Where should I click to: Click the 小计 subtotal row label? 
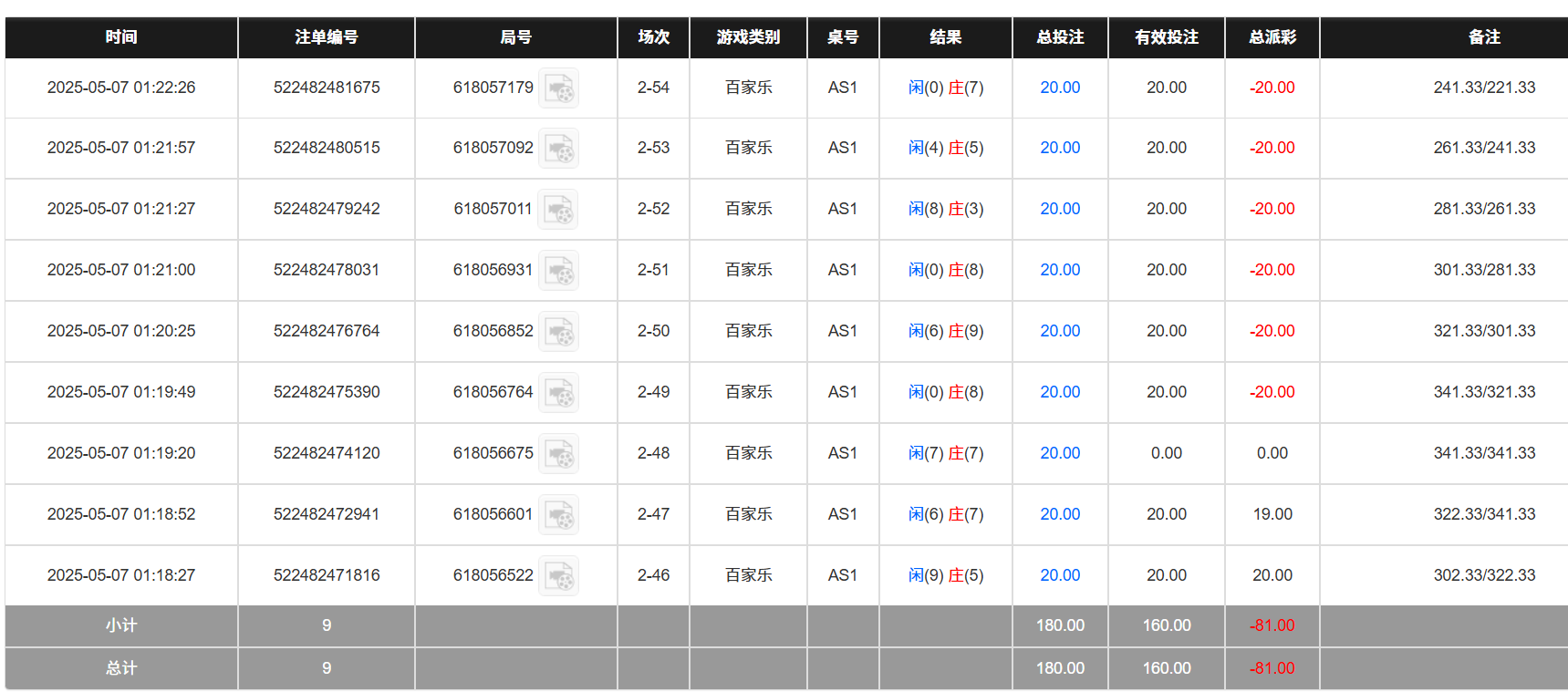point(121,625)
